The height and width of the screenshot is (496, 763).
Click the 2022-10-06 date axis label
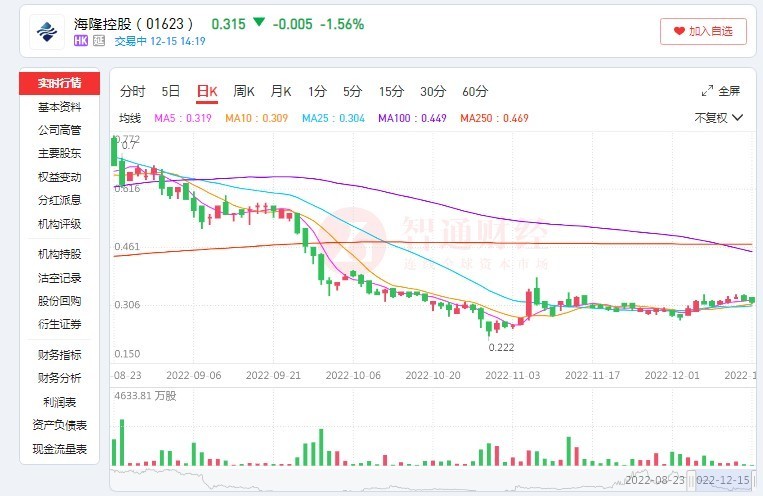(353, 375)
